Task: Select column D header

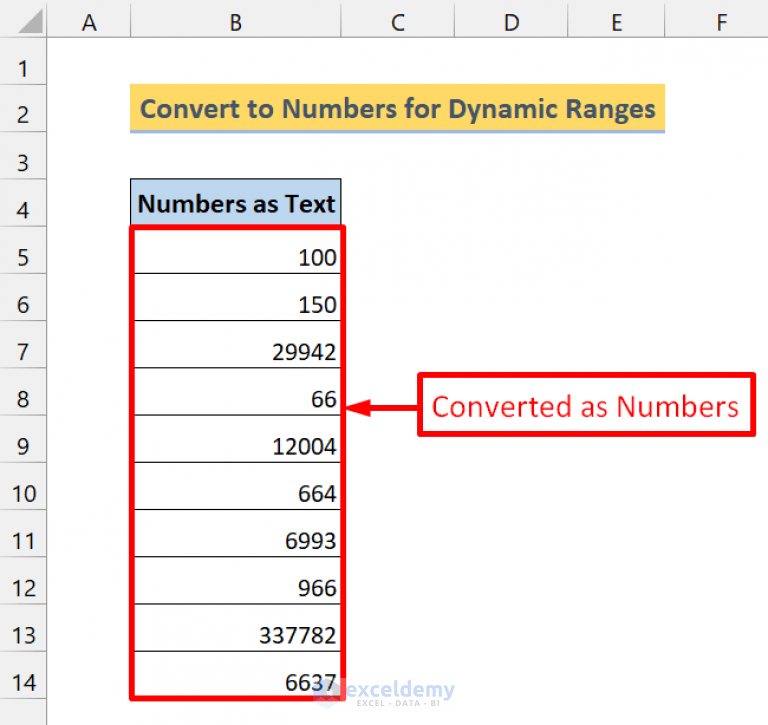Action: [511, 22]
